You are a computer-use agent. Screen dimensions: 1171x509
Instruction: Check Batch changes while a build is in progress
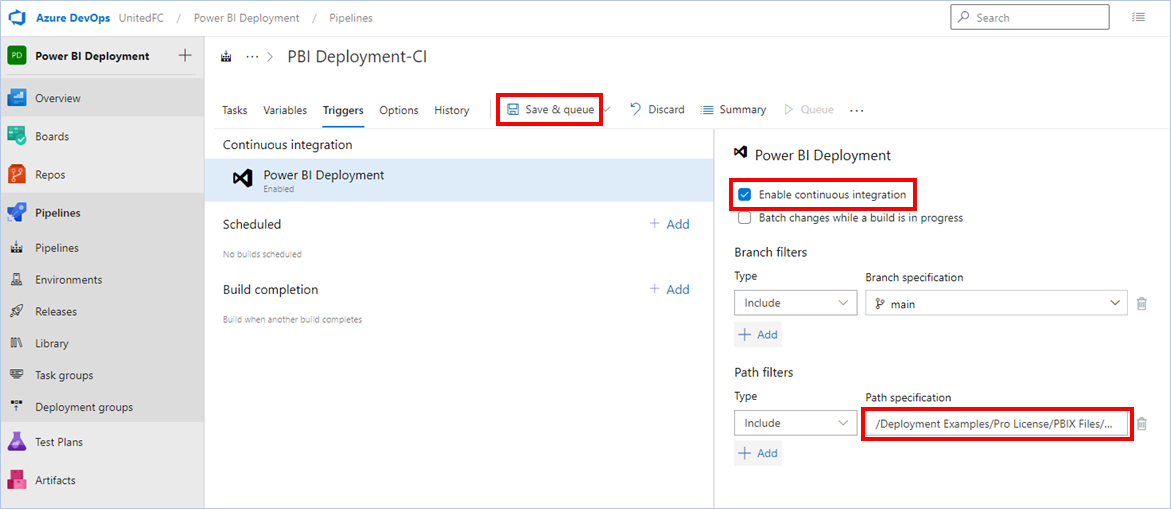point(745,218)
